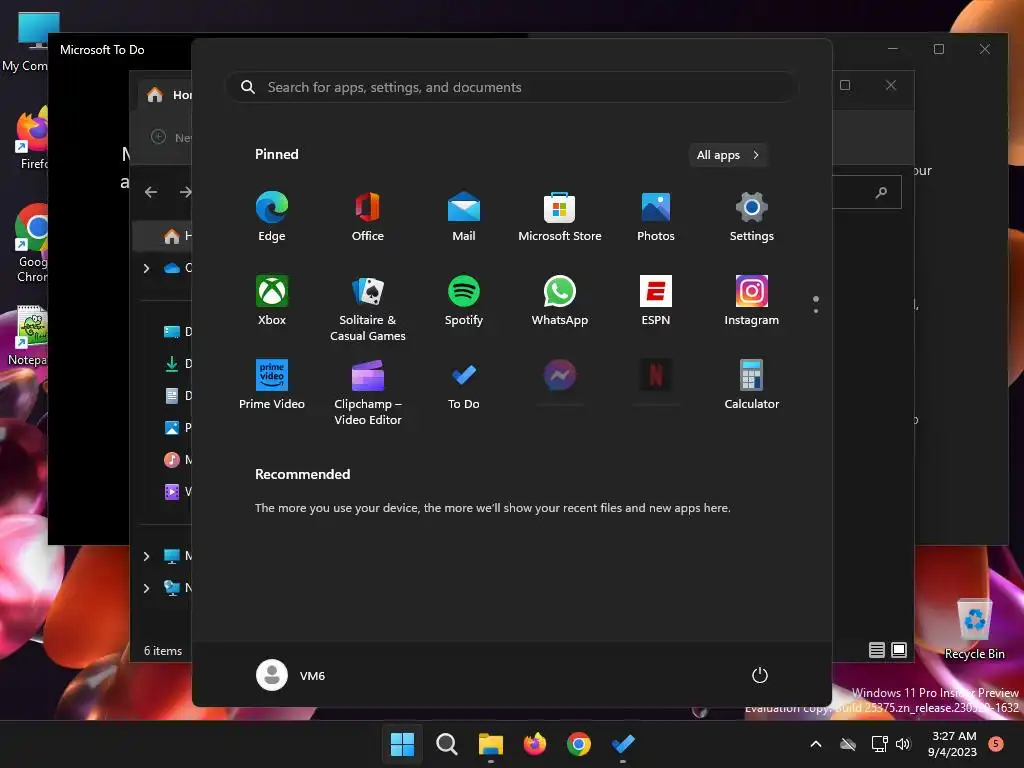This screenshot has height=768, width=1024.
Task: Launch the Xbox app
Action: pyautogui.click(x=272, y=300)
